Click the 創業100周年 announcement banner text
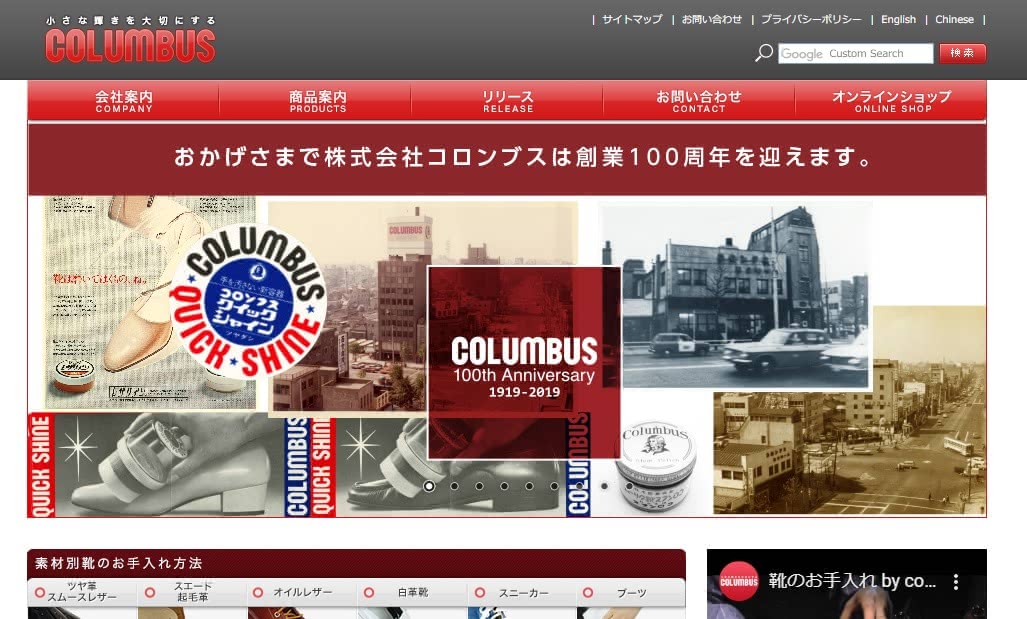Image resolution: width=1027 pixels, height=619 pixels. (523, 157)
